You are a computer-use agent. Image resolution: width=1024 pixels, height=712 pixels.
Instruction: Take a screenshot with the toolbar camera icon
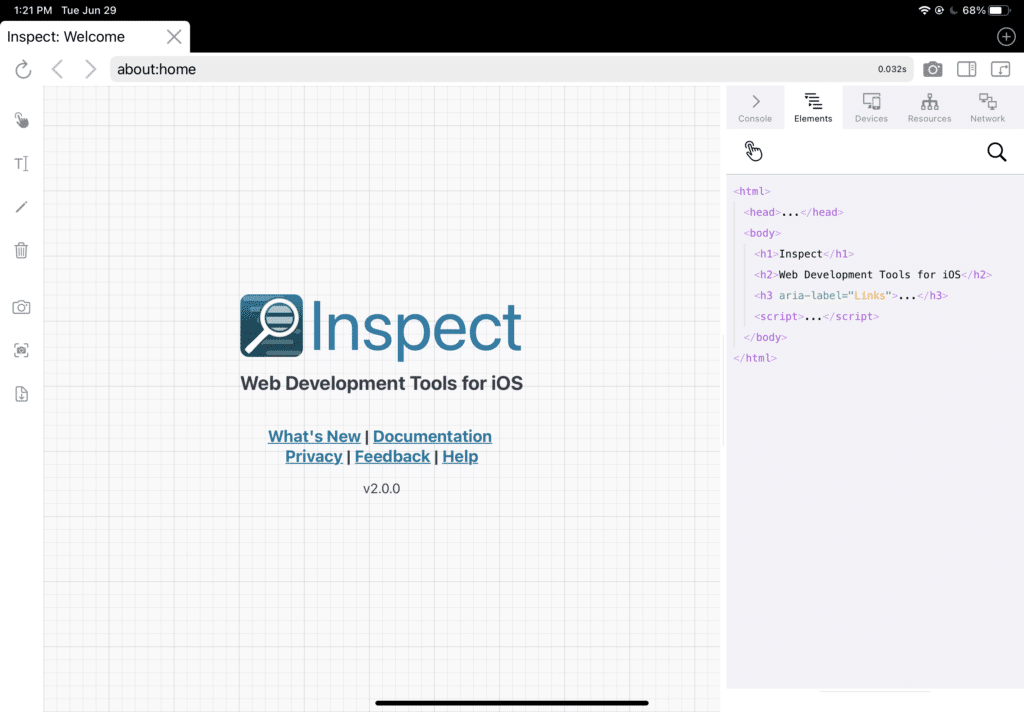click(x=933, y=69)
